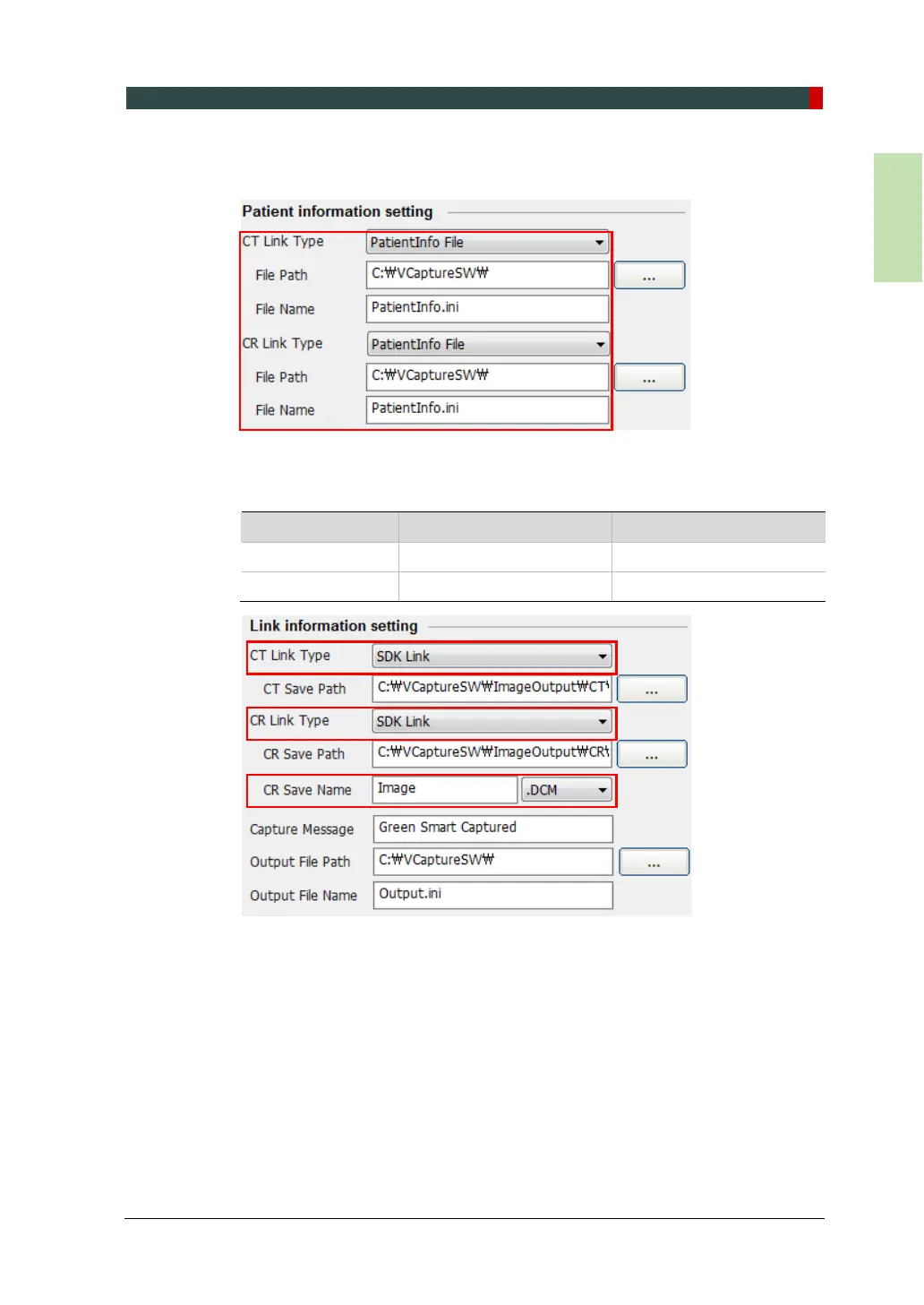Click the File Path field under CT Link Type

(x=488, y=275)
